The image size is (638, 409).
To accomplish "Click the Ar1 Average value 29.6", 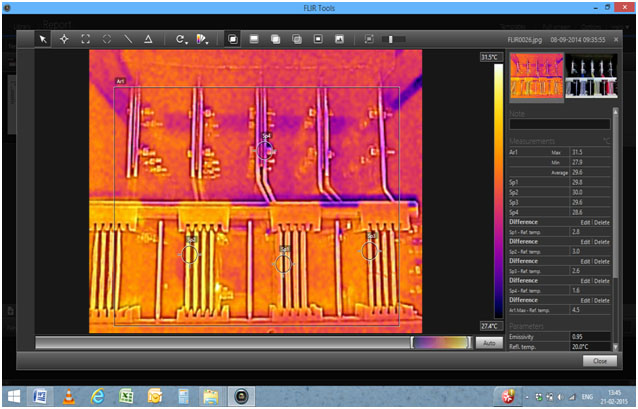I will 577,173.
